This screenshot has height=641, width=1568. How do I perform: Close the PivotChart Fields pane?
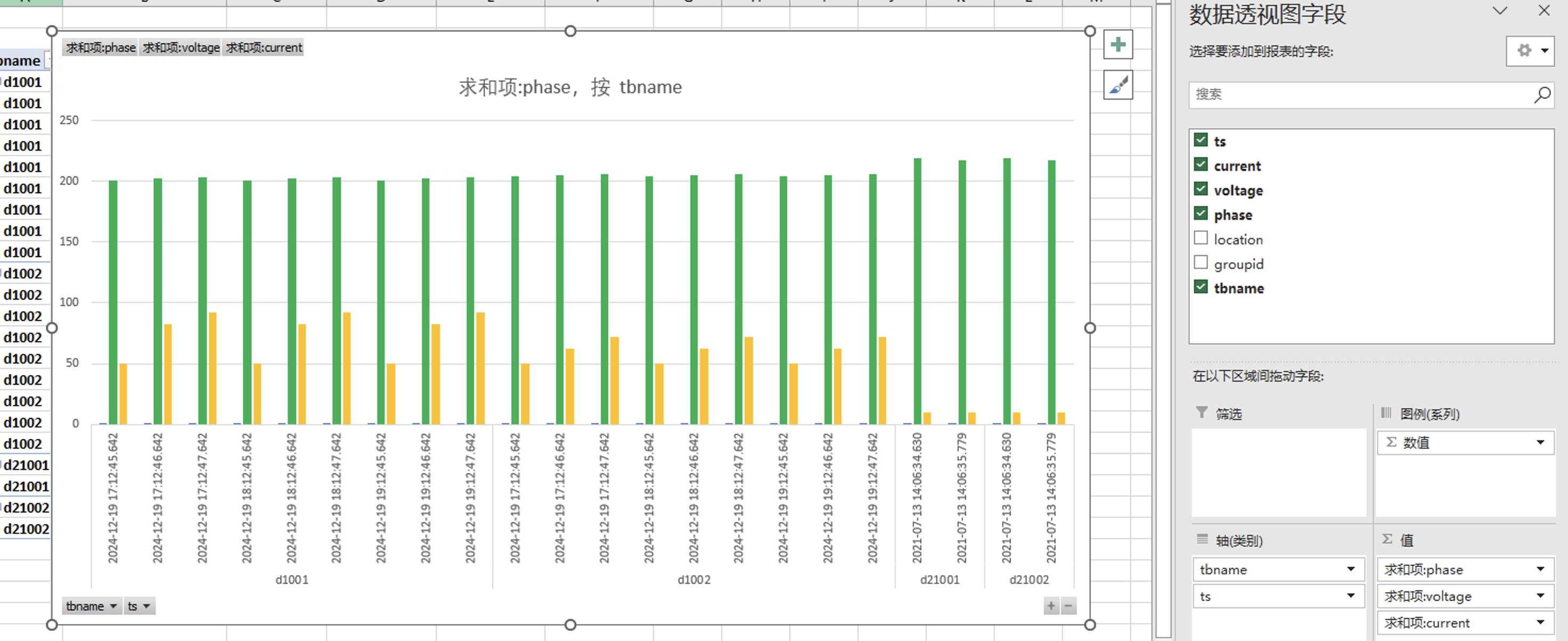(1543, 11)
